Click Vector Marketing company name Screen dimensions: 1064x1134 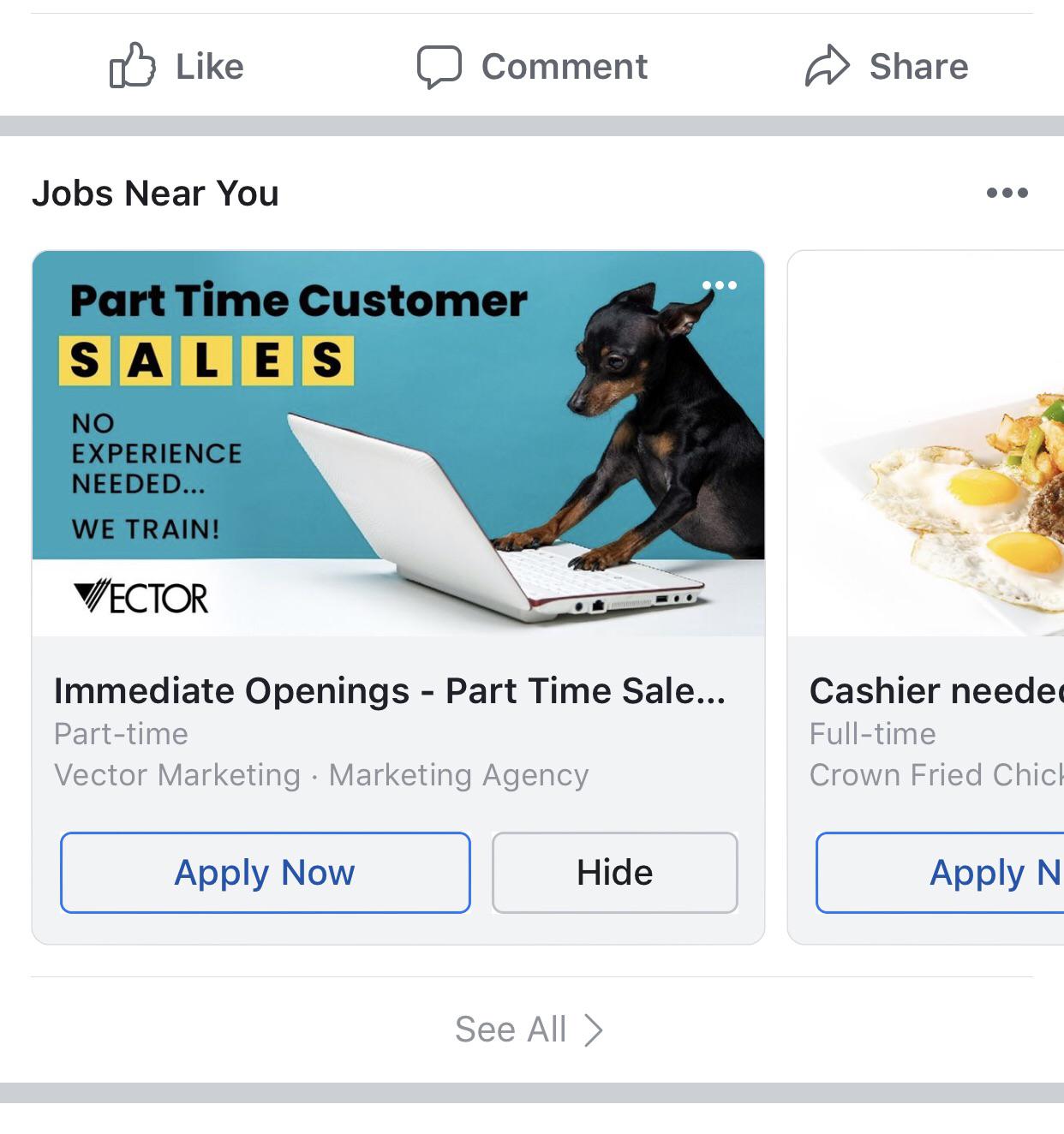tap(177, 774)
